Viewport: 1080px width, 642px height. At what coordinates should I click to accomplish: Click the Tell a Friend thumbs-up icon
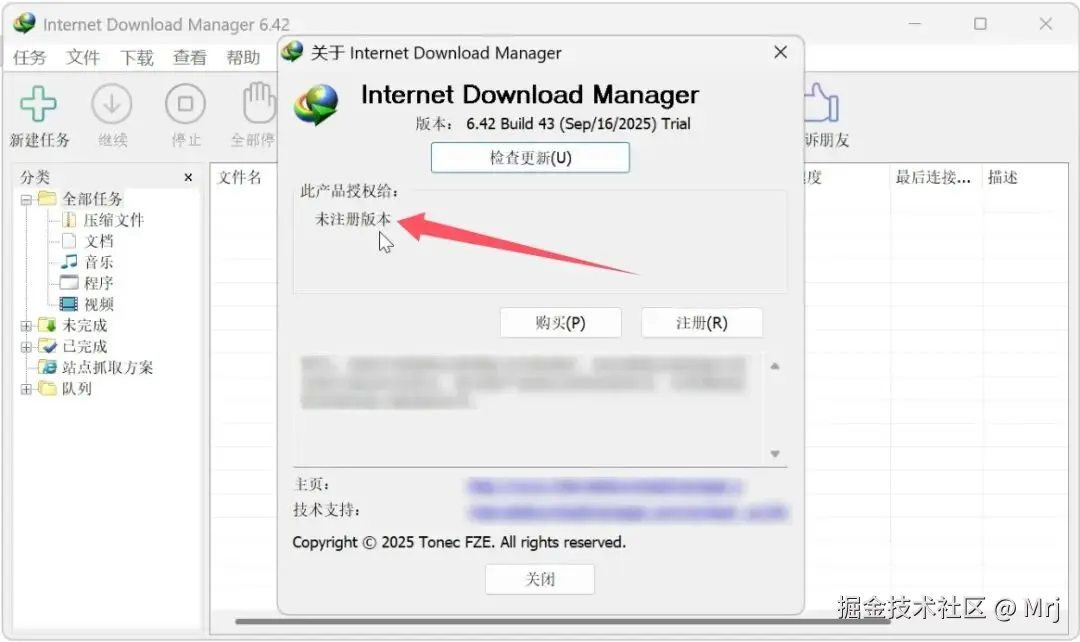pyautogui.click(x=821, y=103)
